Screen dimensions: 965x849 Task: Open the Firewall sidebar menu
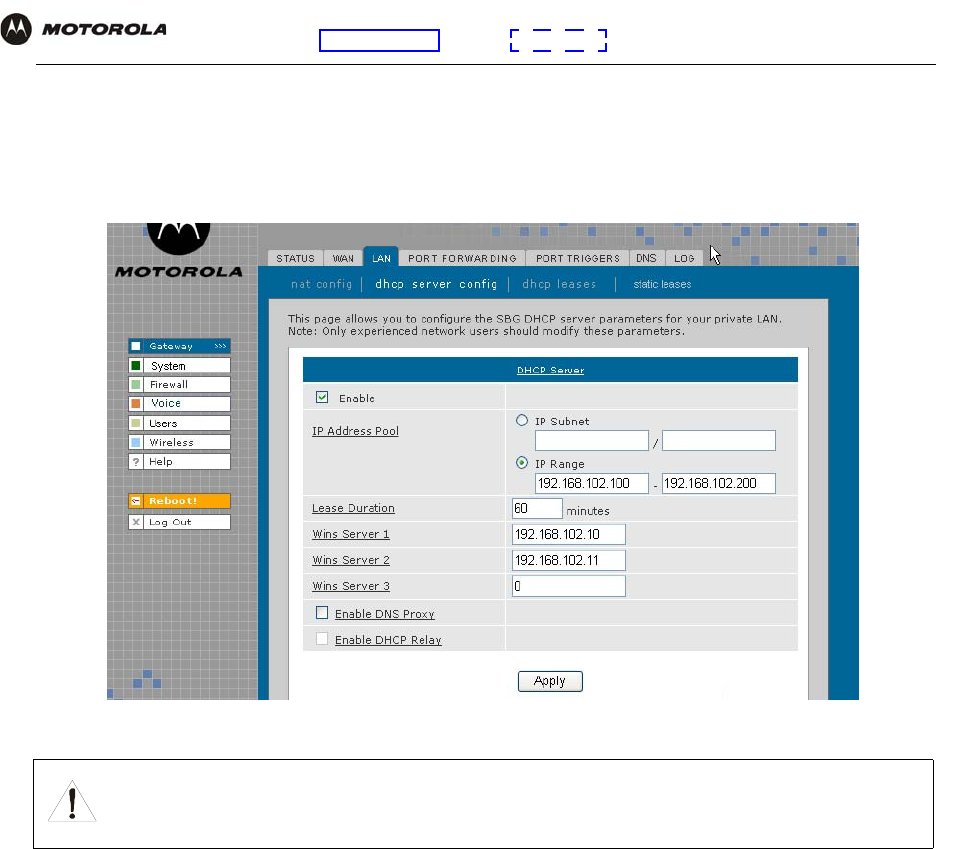[x=179, y=385]
